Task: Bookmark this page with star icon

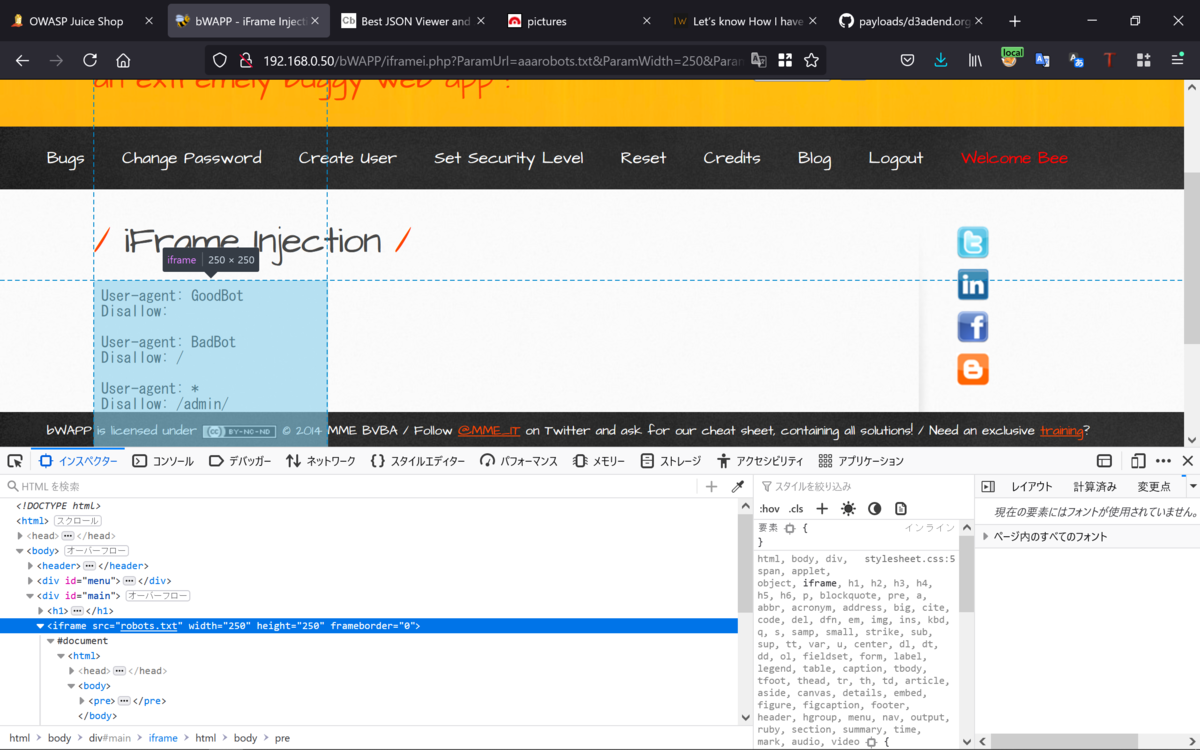Action: click(812, 61)
